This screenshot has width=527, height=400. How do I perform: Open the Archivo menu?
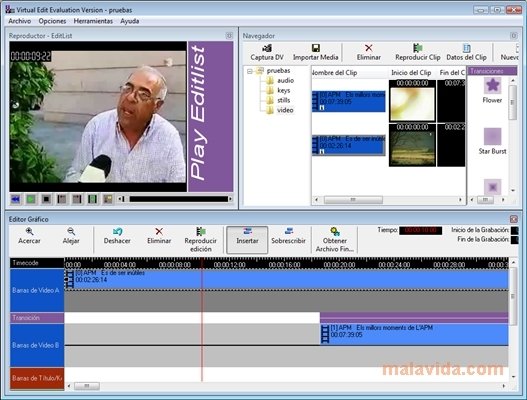coord(19,21)
